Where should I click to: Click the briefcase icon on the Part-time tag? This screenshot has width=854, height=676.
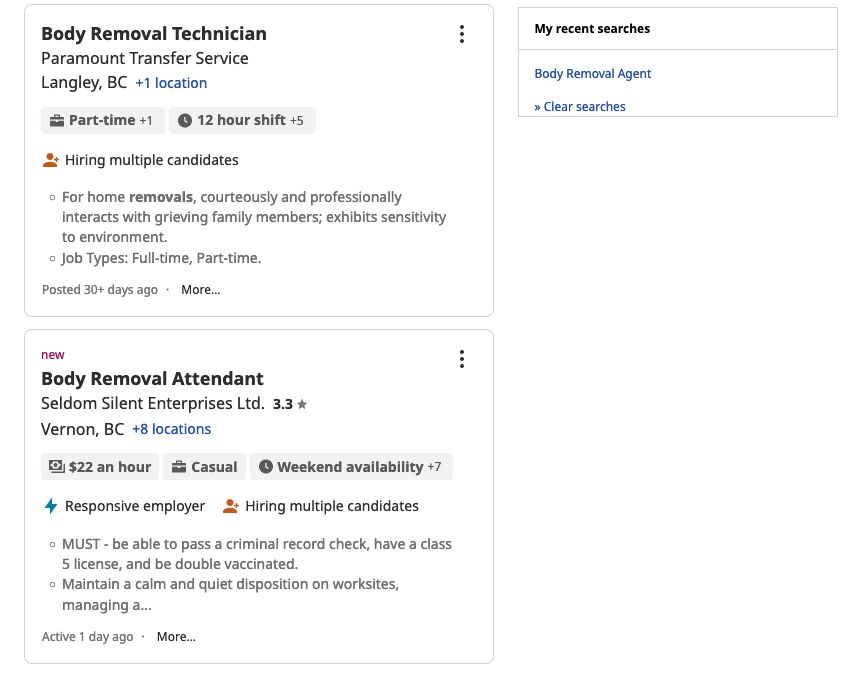59,120
